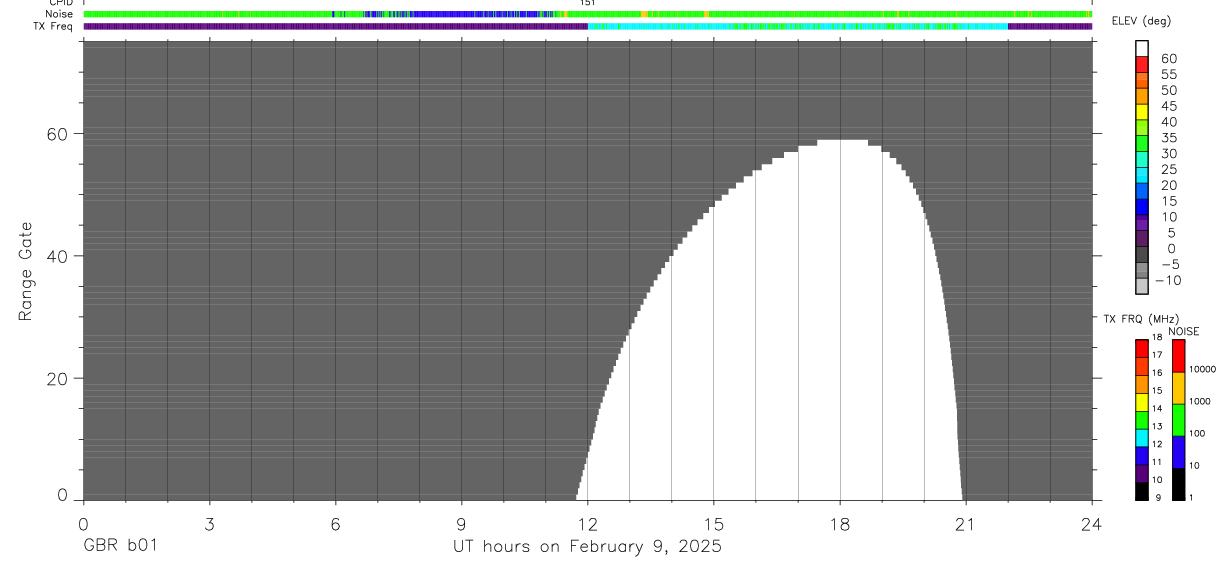Click the "30" label on ELEV color bar

click(1169, 153)
